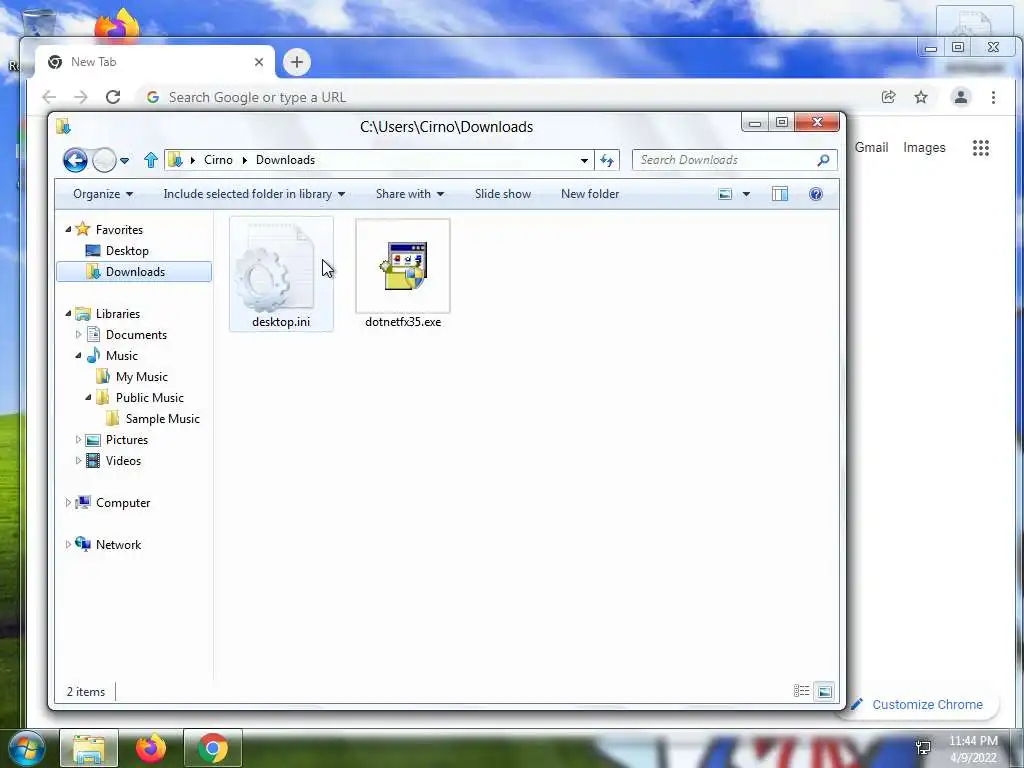Open Chrome's three-dot menu
1024x768 pixels.
pyautogui.click(x=993, y=97)
